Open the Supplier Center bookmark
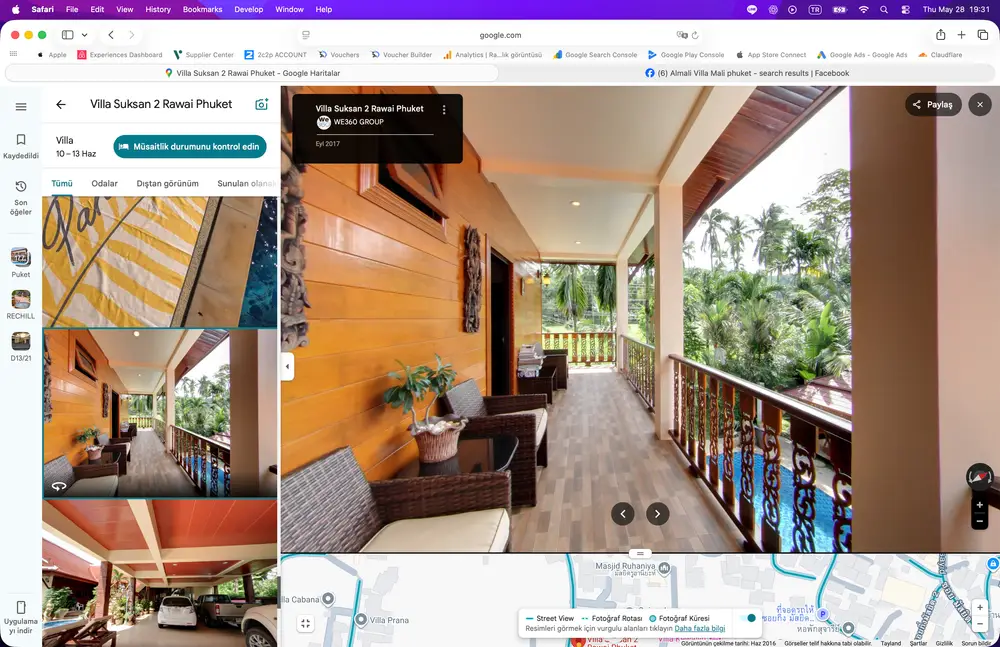The height and width of the screenshot is (647, 1000). click(x=203, y=55)
